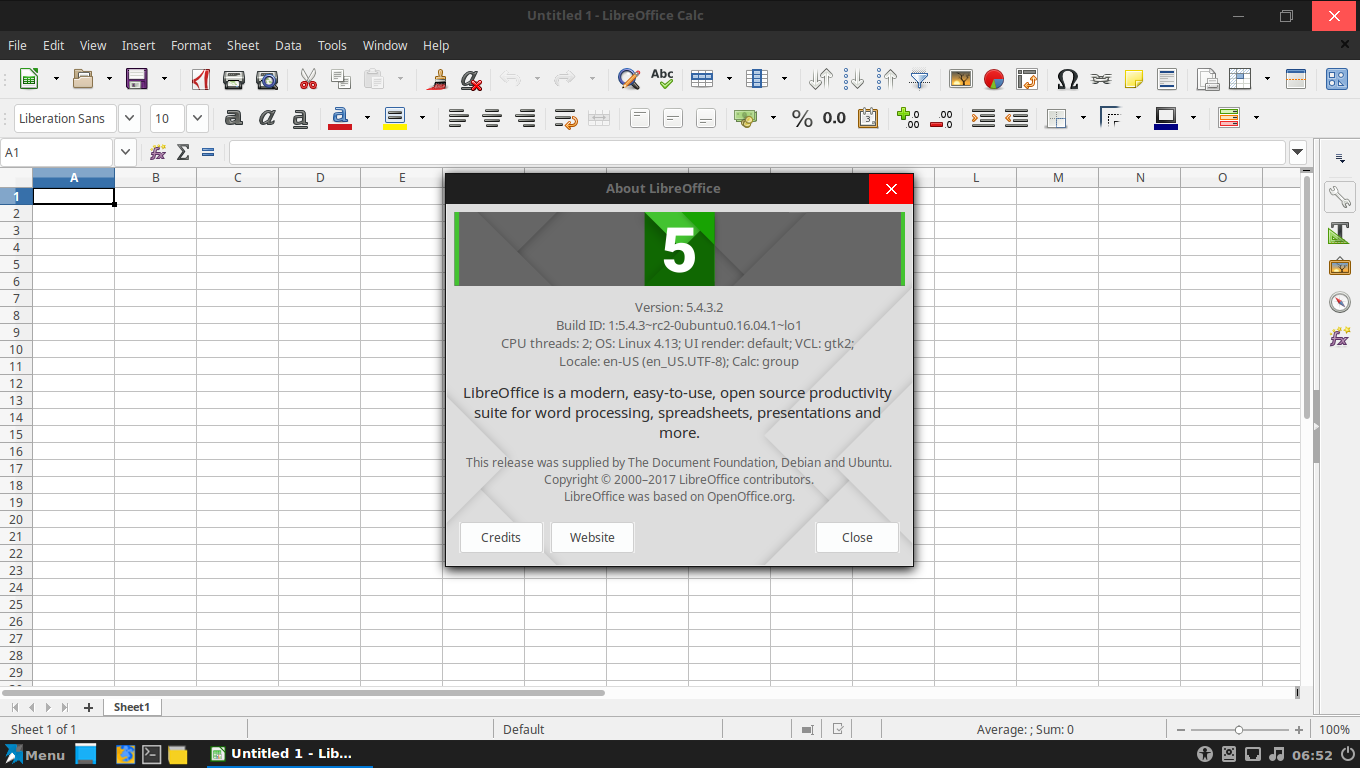Open New document dropdown arrow
Viewport: 1360px width, 768px height.
click(56, 79)
